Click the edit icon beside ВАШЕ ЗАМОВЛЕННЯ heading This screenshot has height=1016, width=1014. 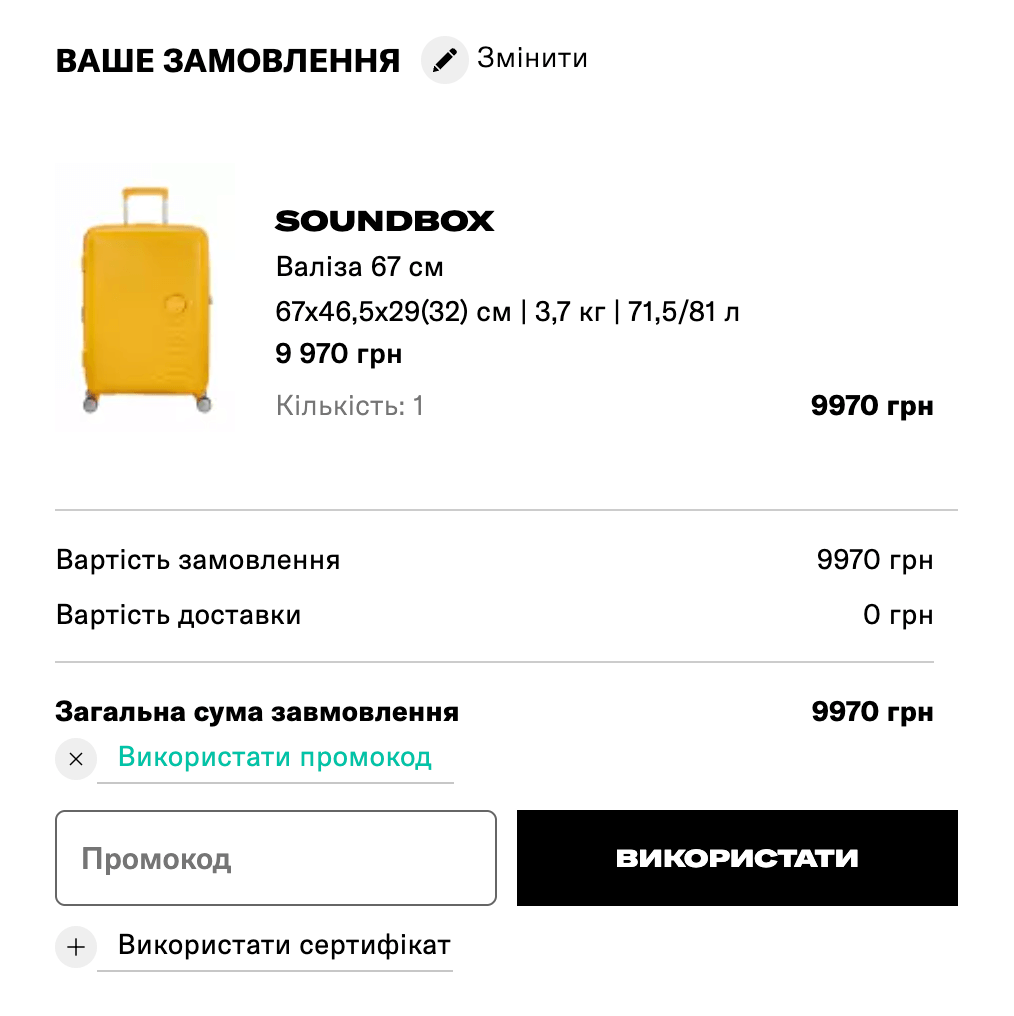click(x=445, y=60)
